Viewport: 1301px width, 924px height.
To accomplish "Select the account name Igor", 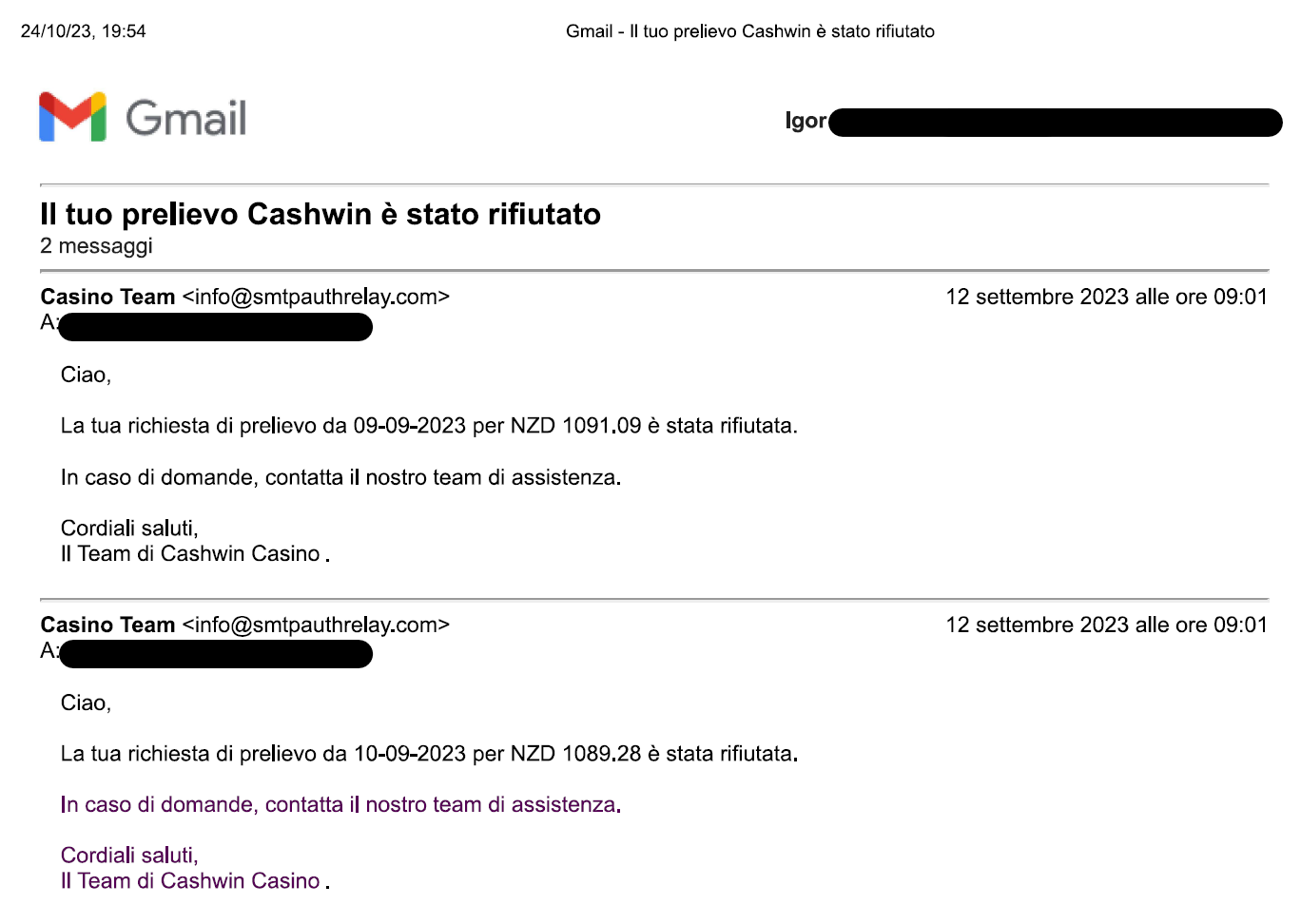I will (805, 121).
